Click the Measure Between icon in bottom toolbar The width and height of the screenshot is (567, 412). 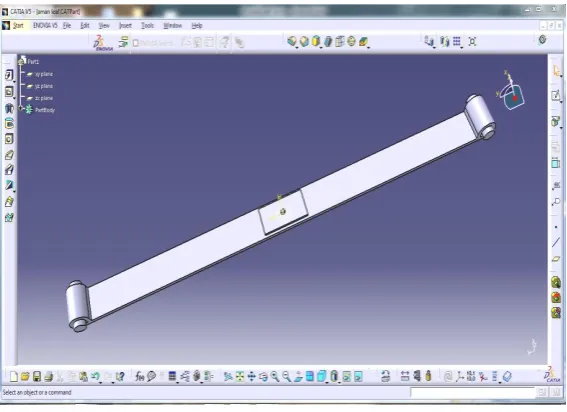(x=405, y=377)
